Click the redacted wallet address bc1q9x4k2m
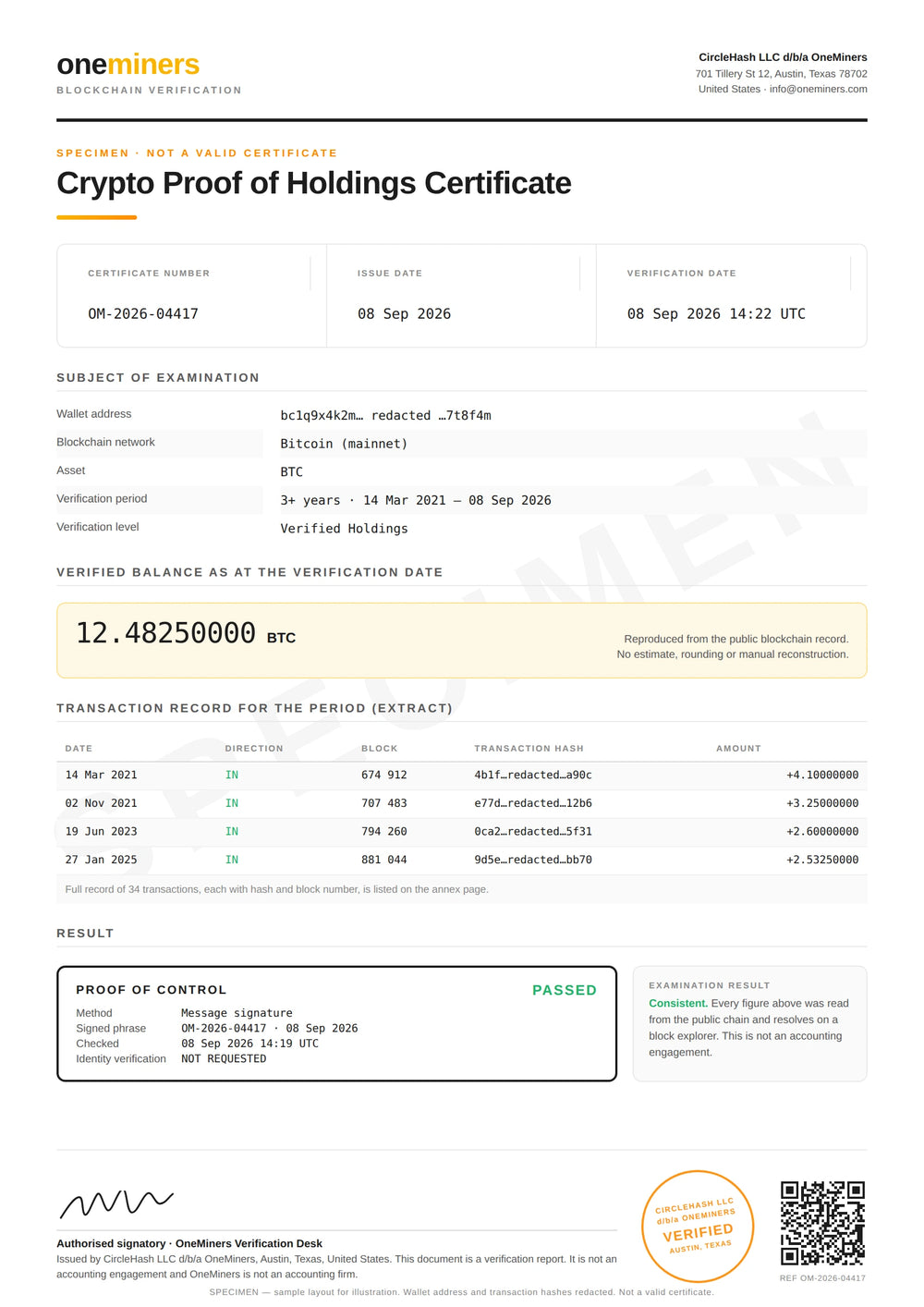Viewport: 924px width, 1307px height. (x=385, y=416)
